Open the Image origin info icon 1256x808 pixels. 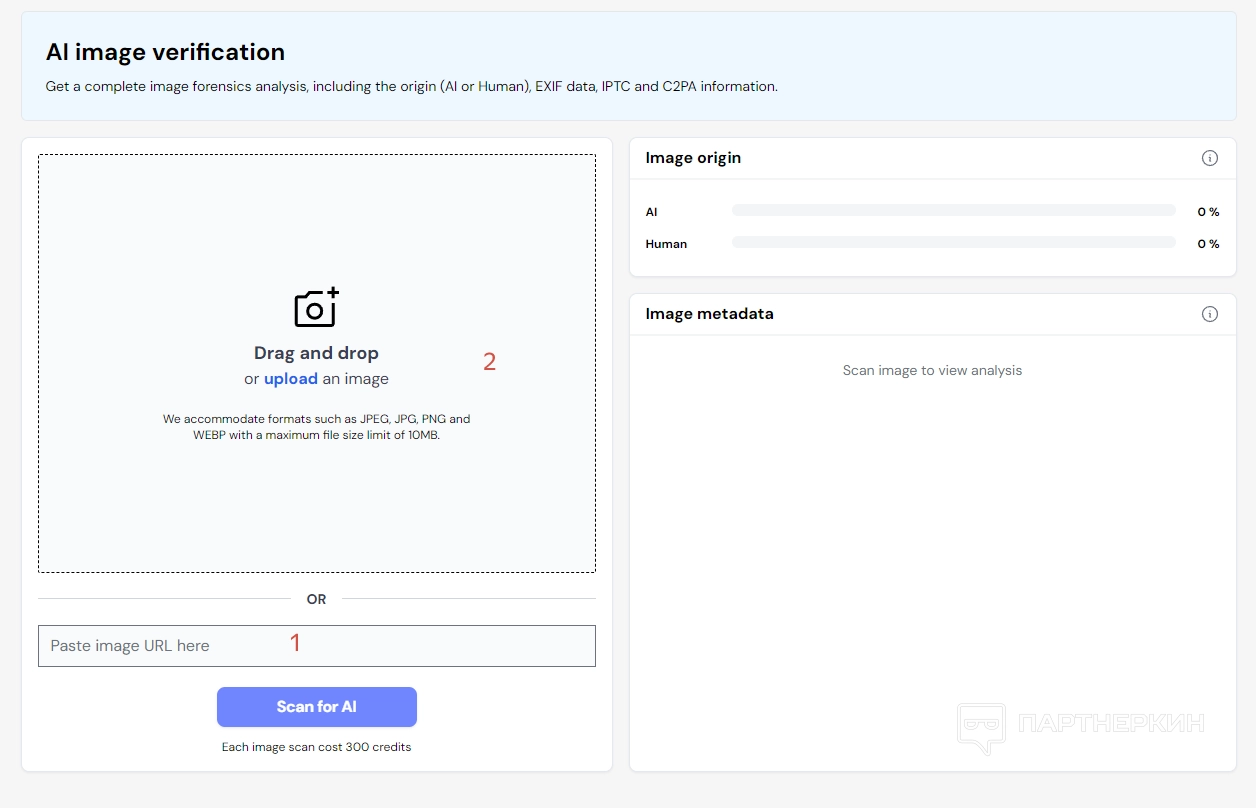point(1209,158)
